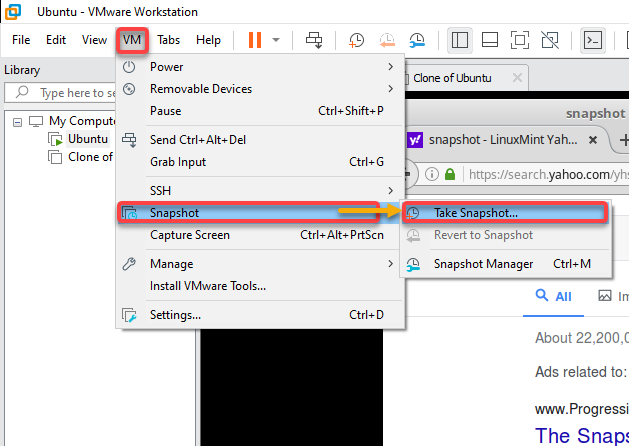Toggle the thumbnail bar view icon
This screenshot has width=629, height=446.
490,40
